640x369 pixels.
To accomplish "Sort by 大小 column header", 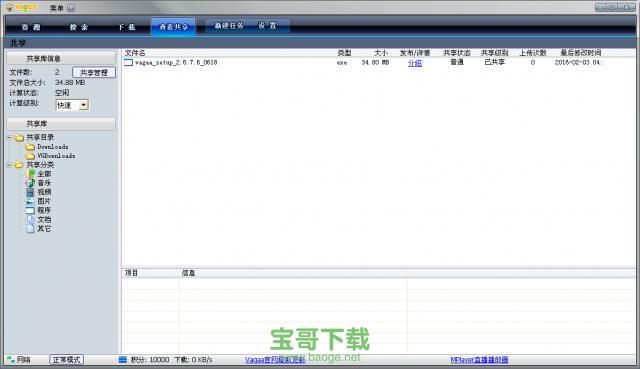I will 380,53.
